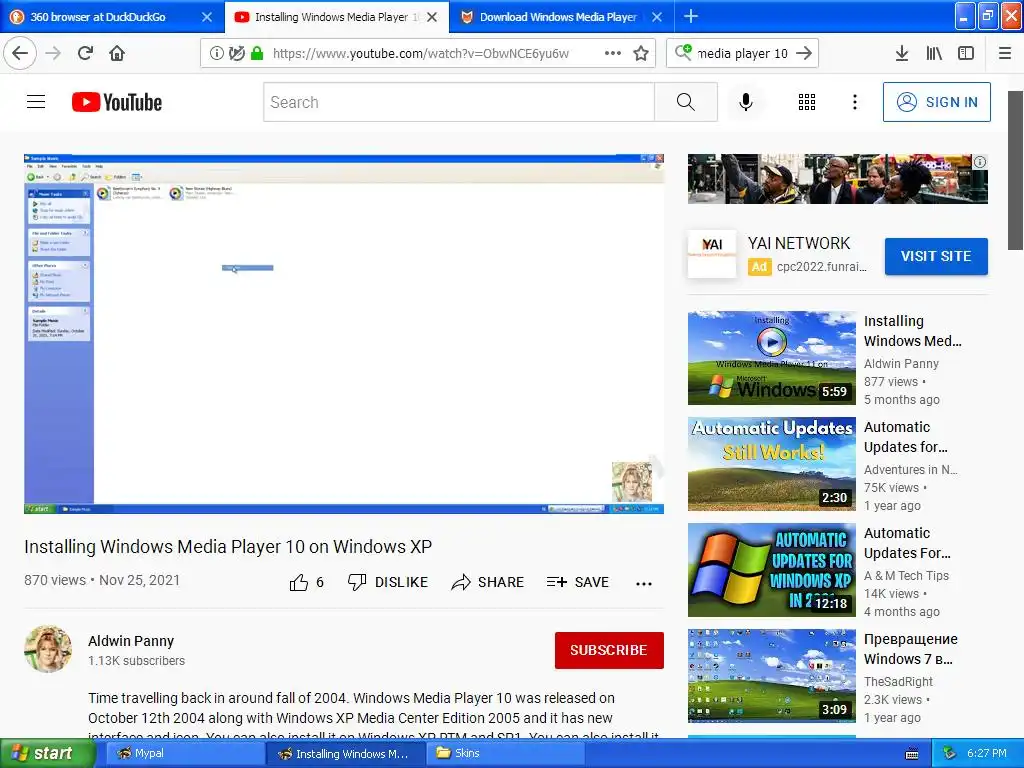
Task: Focus the YouTube search field
Action: click(459, 102)
